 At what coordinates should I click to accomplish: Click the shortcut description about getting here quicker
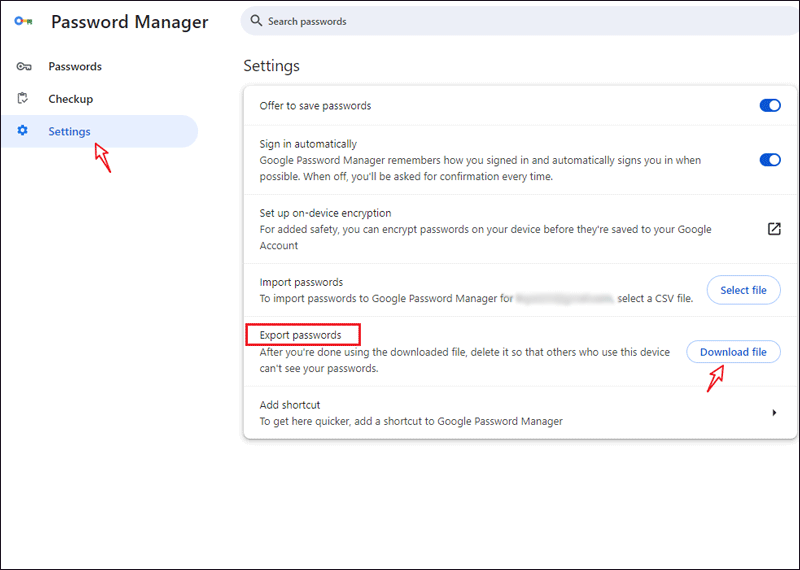coord(411,421)
